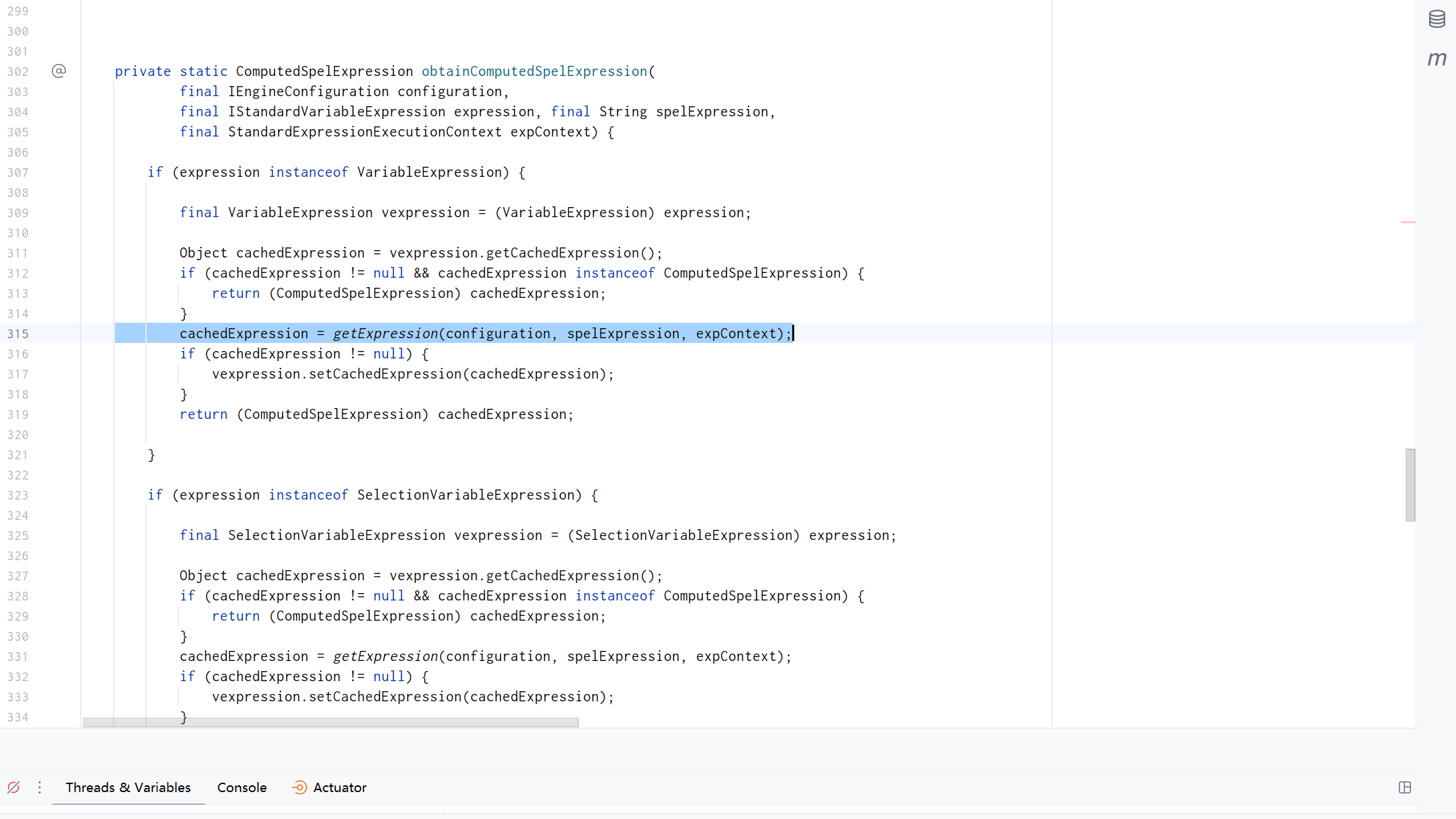
Task: Click the orange Actuator tab icon
Action: (x=299, y=787)
